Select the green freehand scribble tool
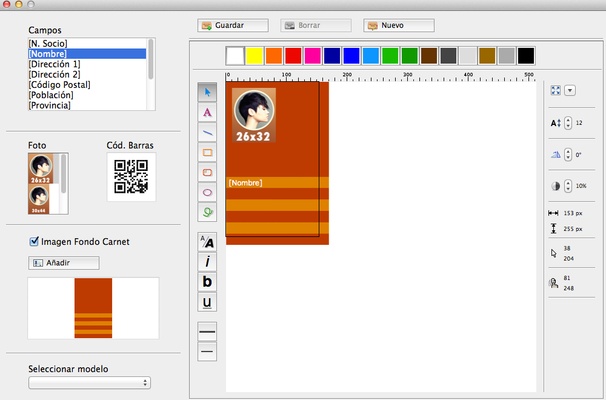The width and height of the screenshot is (606, 400). [207, 212]
